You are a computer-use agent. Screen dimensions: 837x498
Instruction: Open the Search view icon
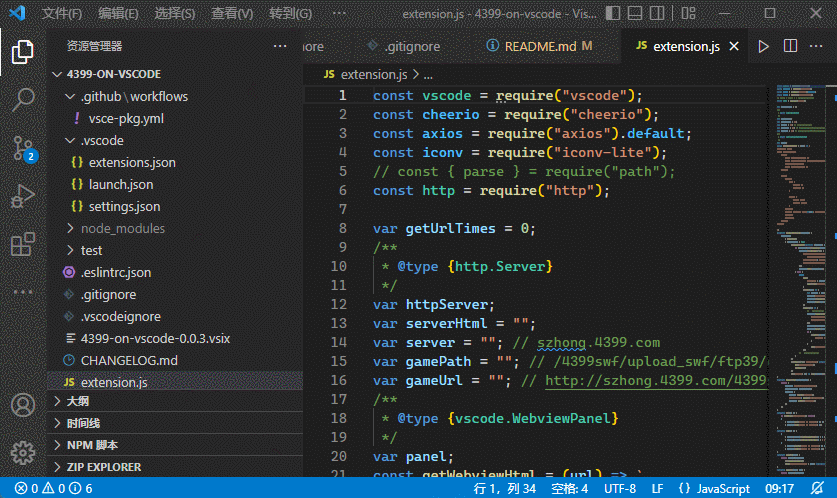[x=22, y=99]
